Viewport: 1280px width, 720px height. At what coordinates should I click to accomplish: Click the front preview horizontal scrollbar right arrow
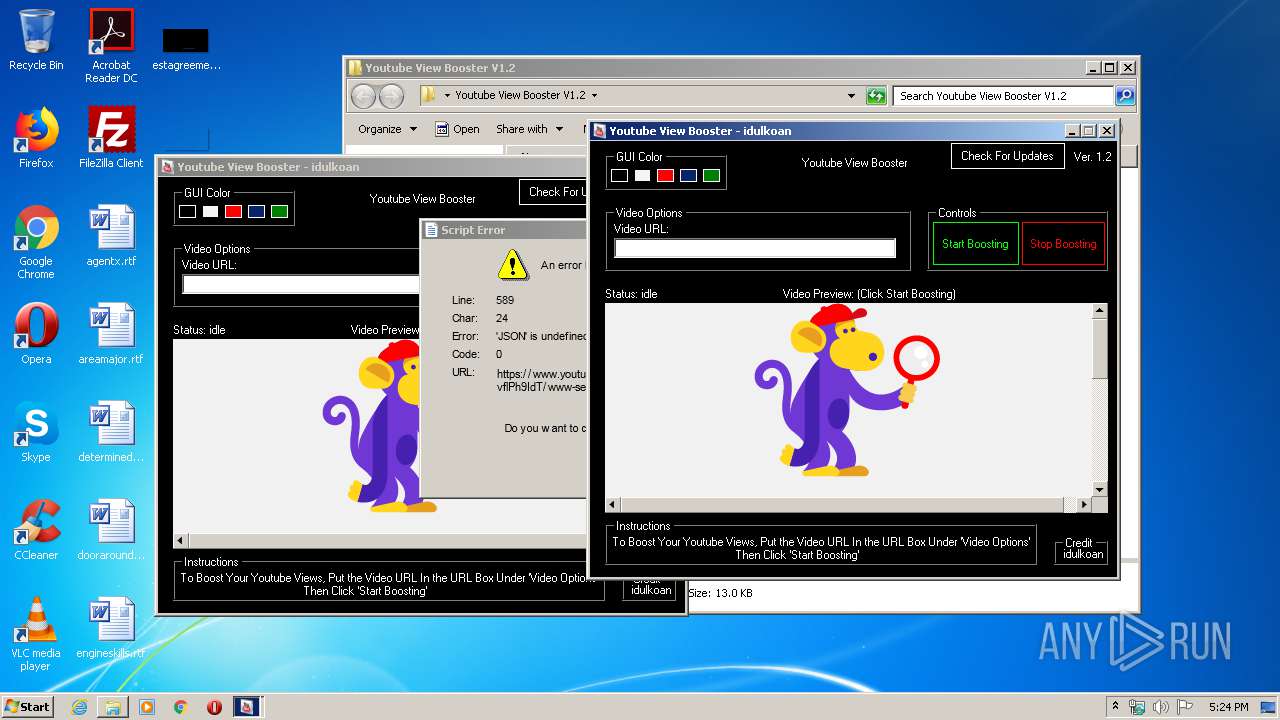click(x=1083, y=504)
